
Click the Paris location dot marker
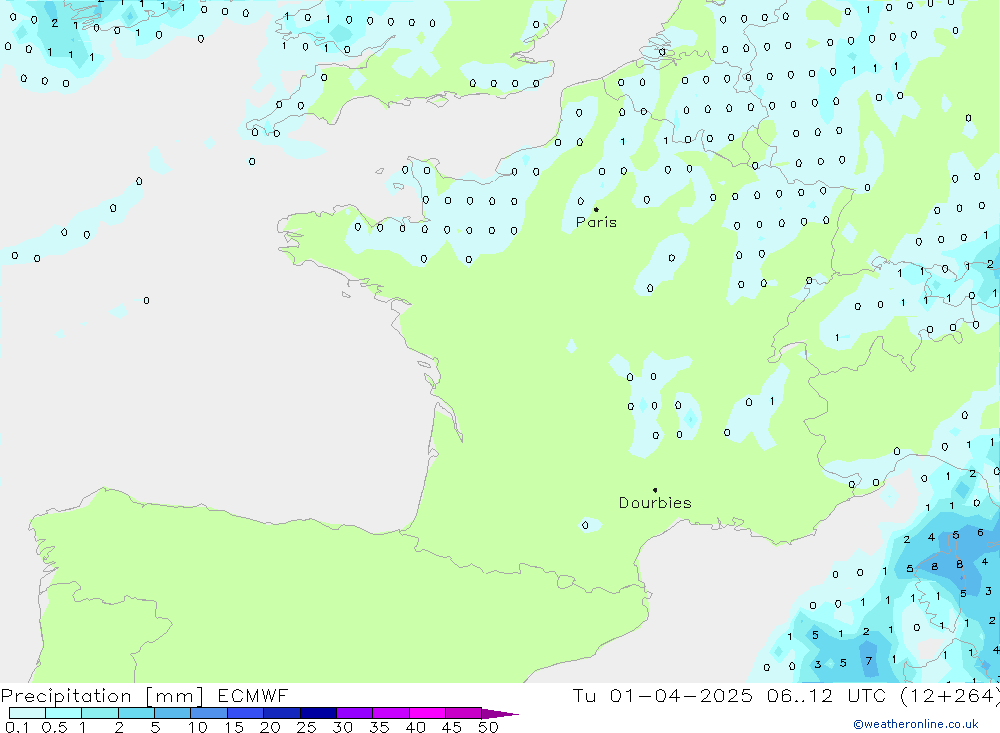596,209
